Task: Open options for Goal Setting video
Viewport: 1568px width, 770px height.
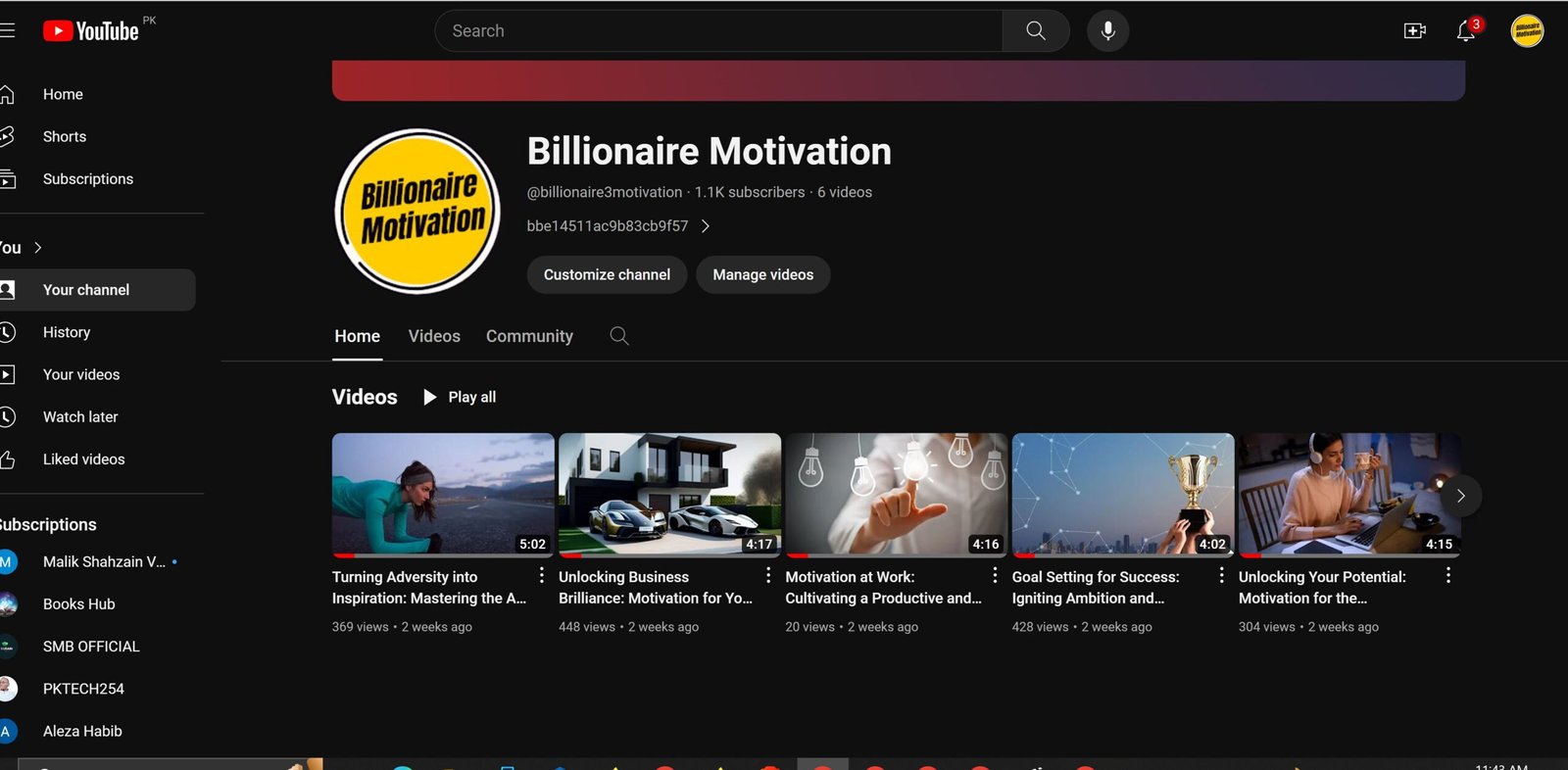Action: click(x=1221, y=576)
